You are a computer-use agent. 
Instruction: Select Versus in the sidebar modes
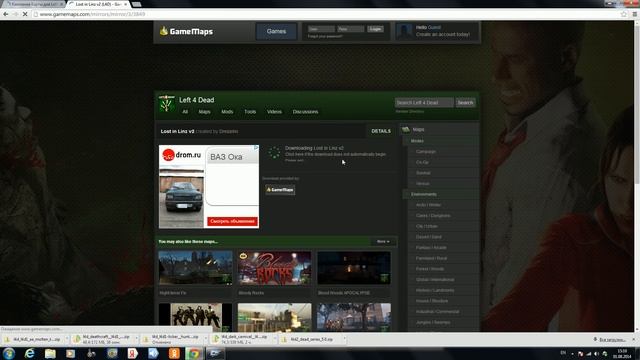tap(422, 184)
